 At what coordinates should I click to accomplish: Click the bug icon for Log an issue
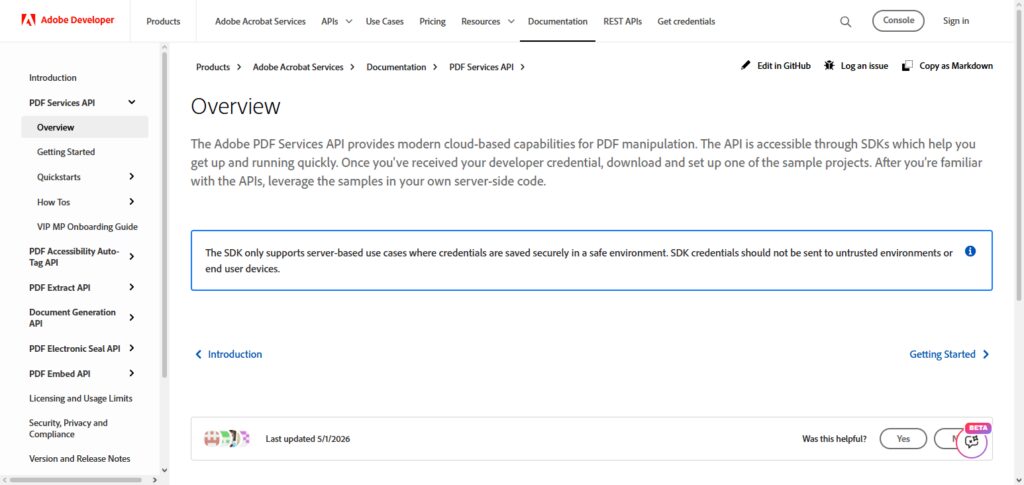pos(829,66)
